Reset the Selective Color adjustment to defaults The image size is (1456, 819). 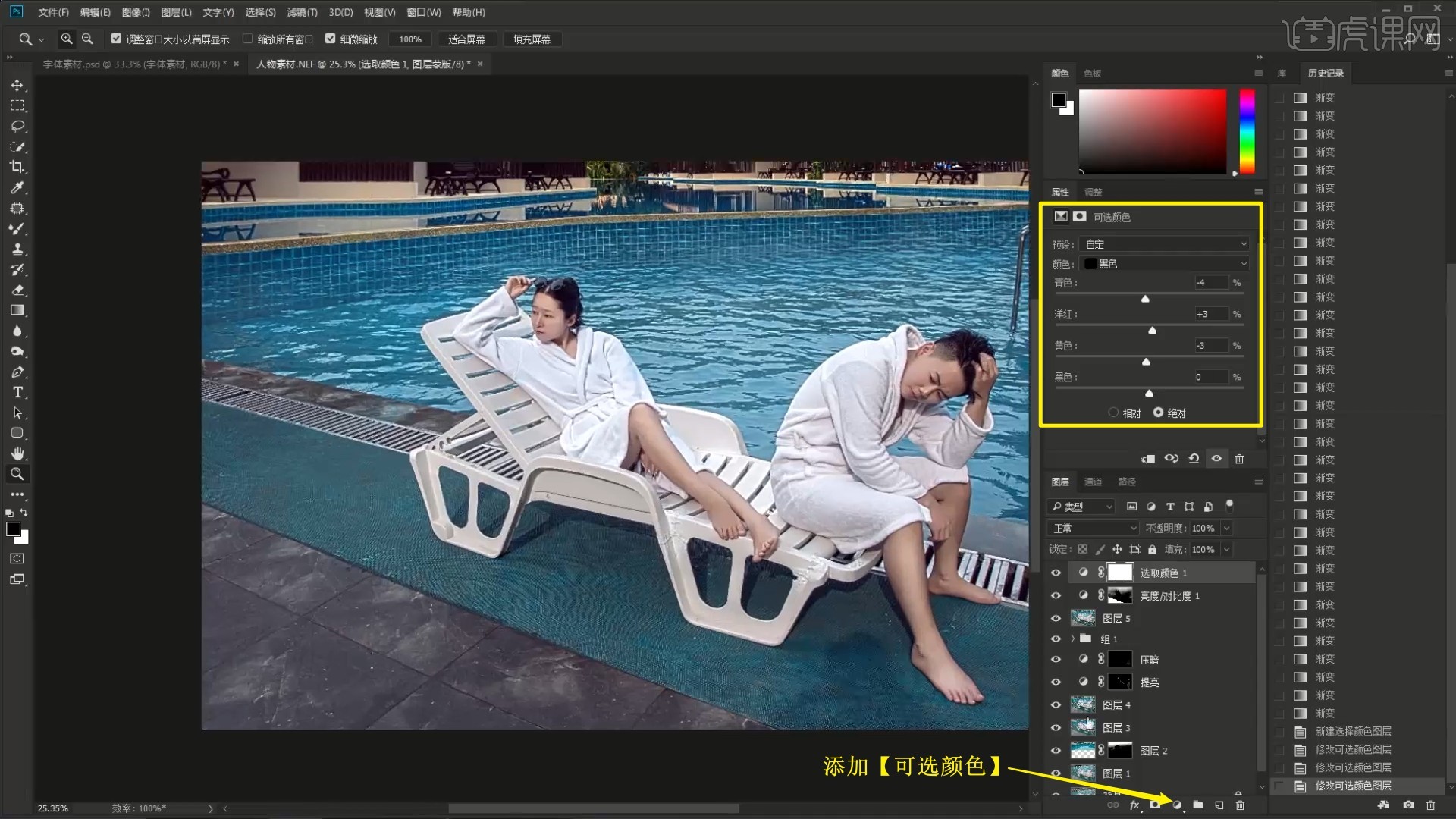[x=1194, y=459]
